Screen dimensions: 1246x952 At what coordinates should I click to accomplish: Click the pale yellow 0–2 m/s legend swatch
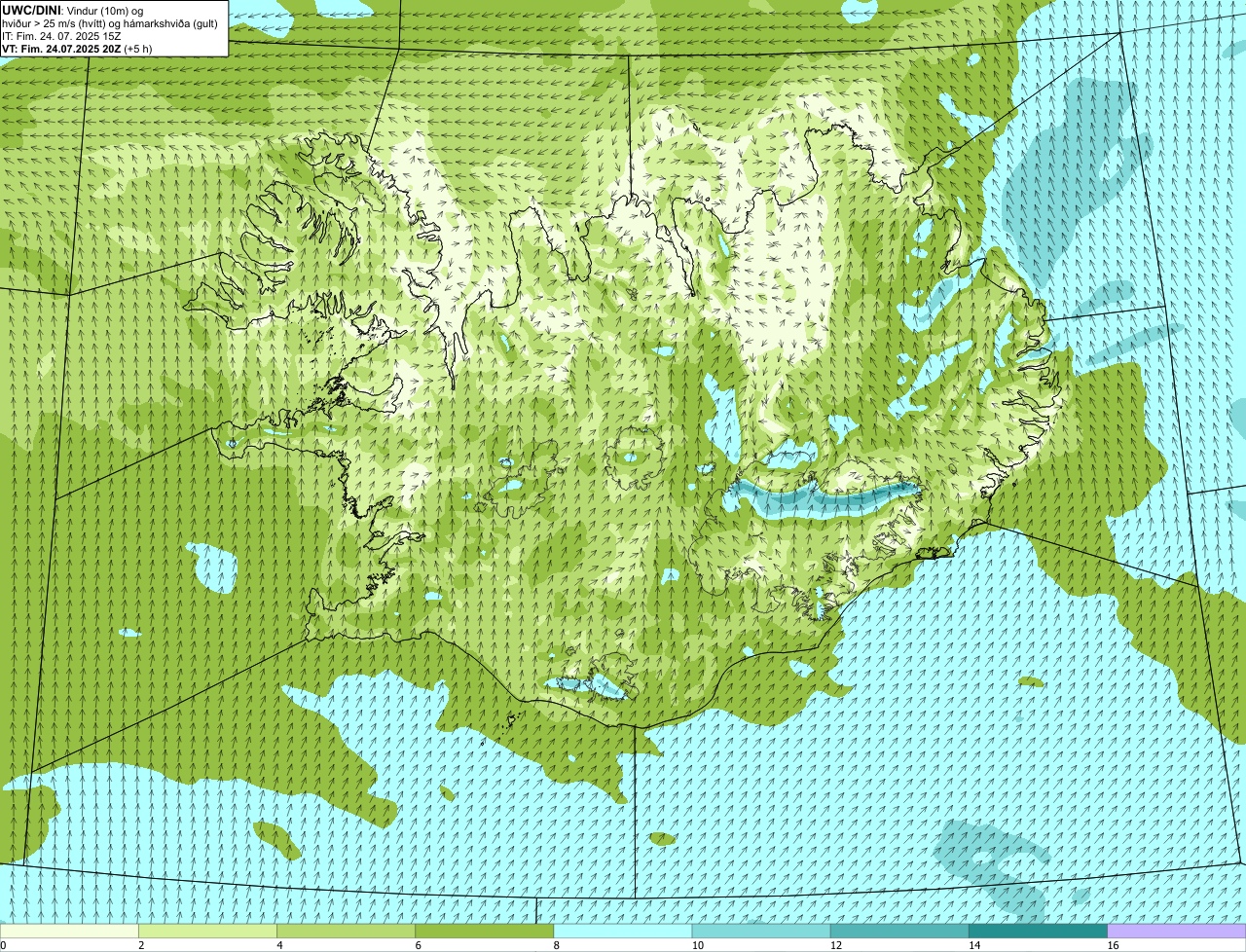coord(69,932)
